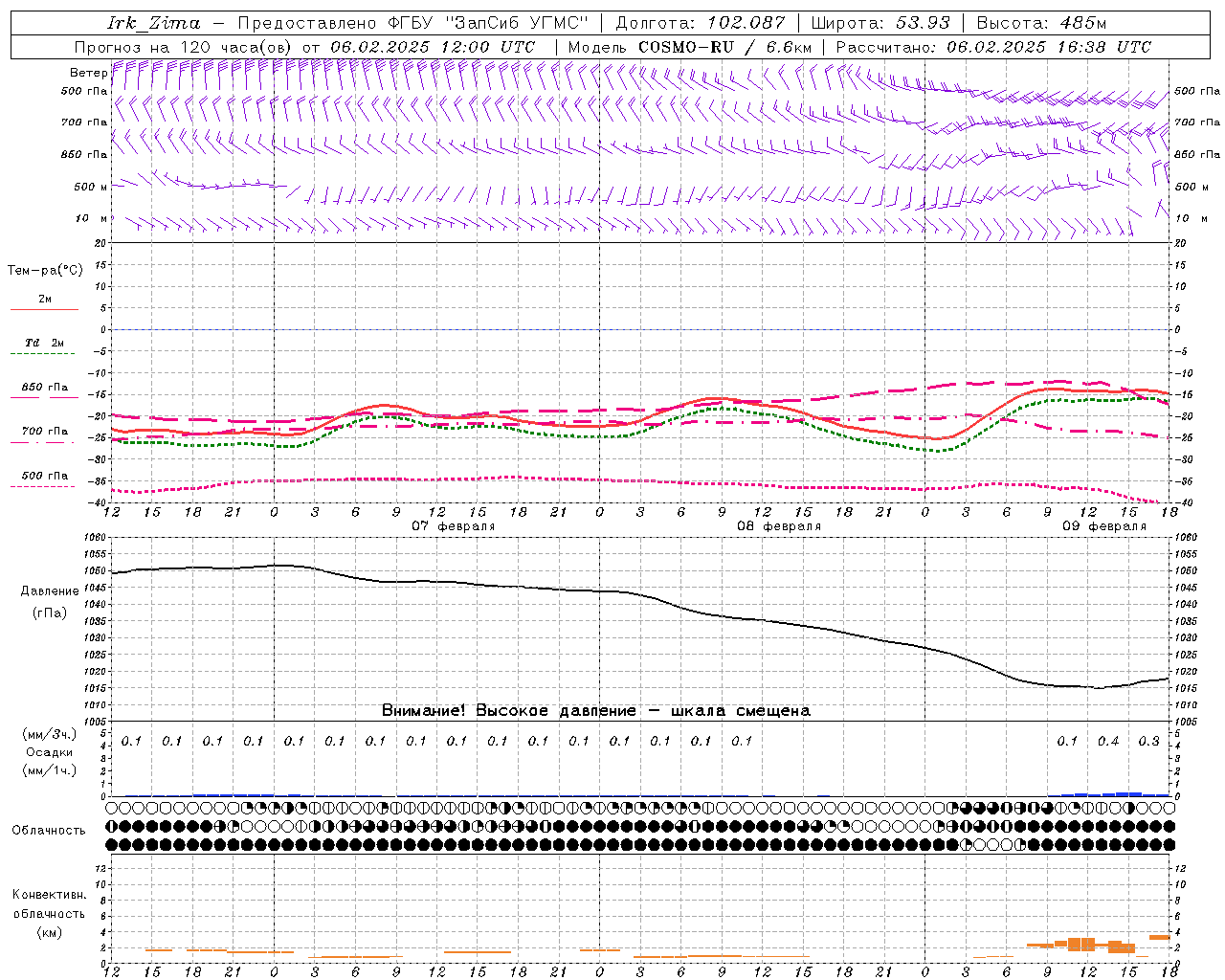Screen dimensions: 1225x980
Task: Click the 'Облачность' cloud cover label
Action: tap(49, 831)
